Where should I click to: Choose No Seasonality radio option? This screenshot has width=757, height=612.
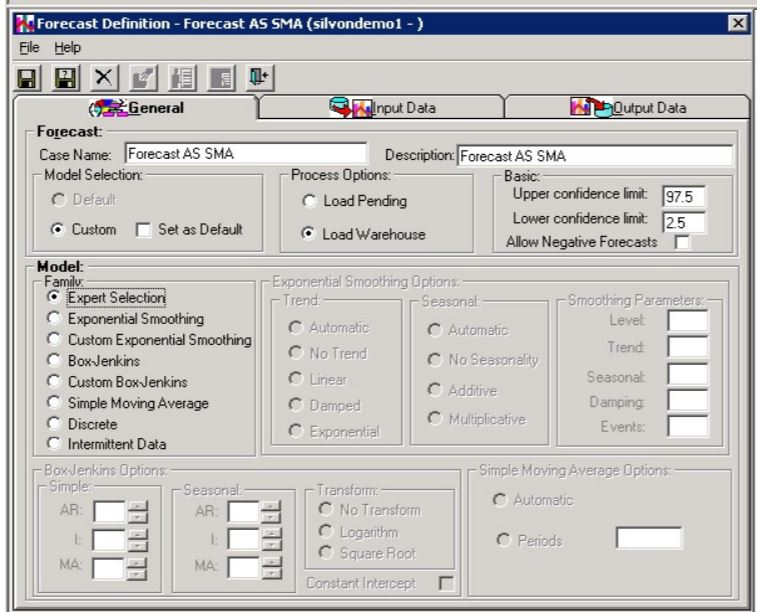click(x=435, y=360)
